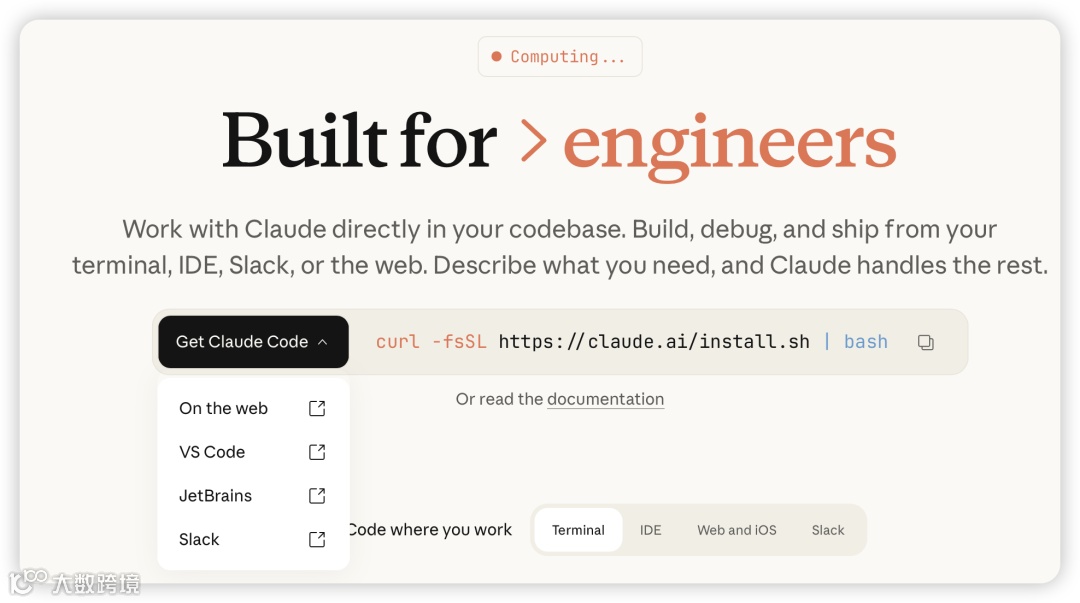
Task: Click the orange prompt arrow before engineers
Action: [534, 142]
